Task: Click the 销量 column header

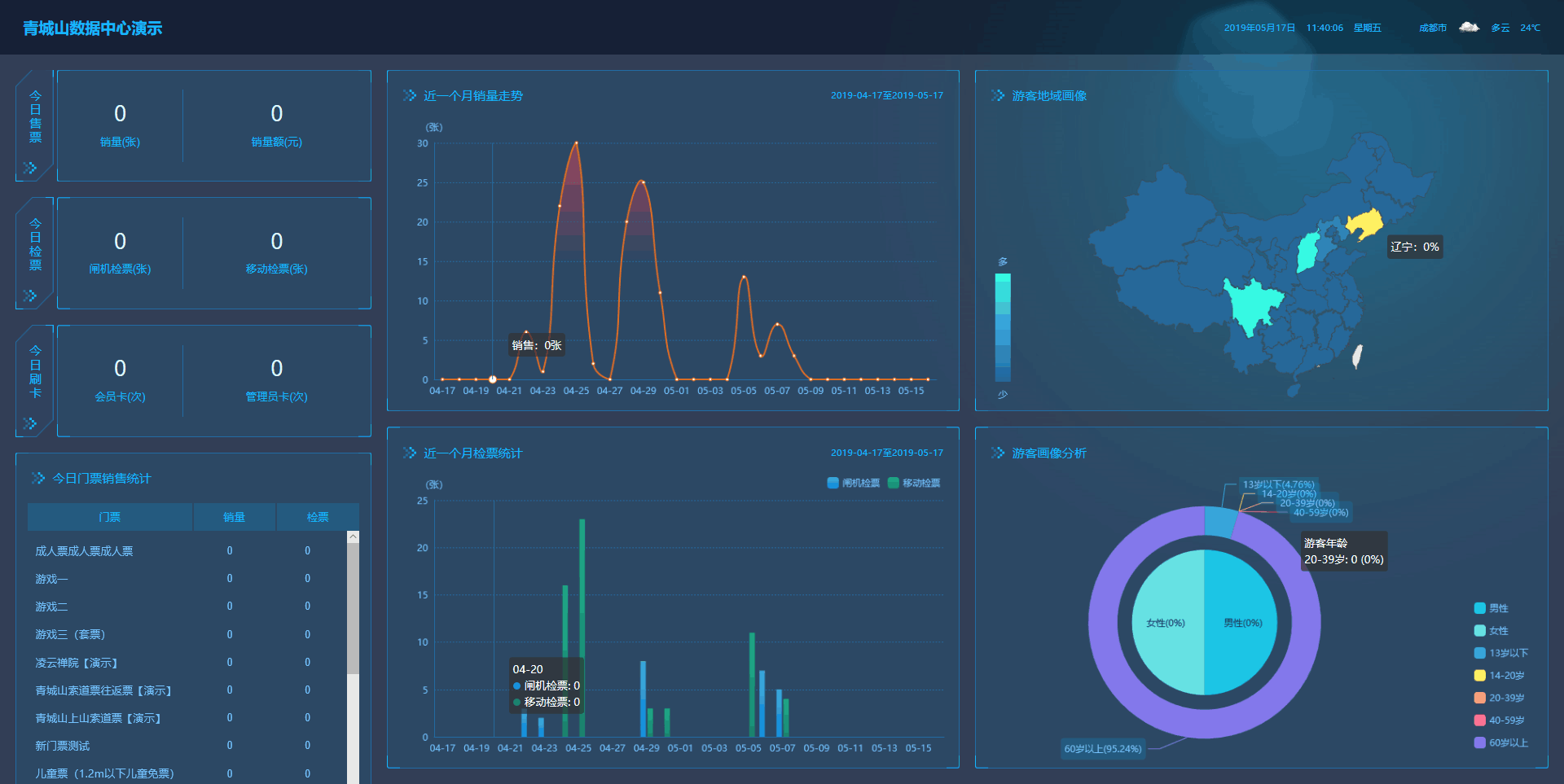Action: tap(234, 517)
